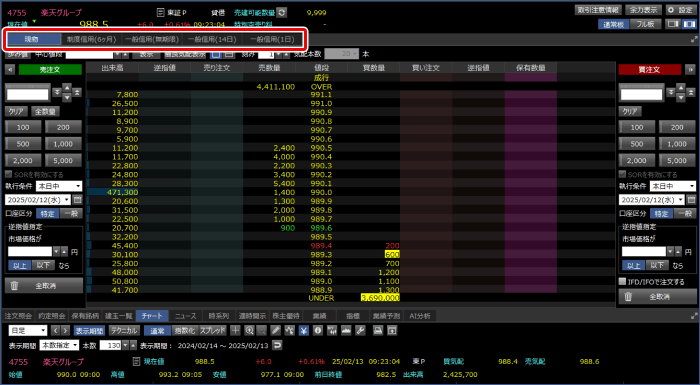Open buy-side date 2025/02/12(水) dropdown
Screen dimensions: 700x385
pyautogui.click(x=652, y=199)
